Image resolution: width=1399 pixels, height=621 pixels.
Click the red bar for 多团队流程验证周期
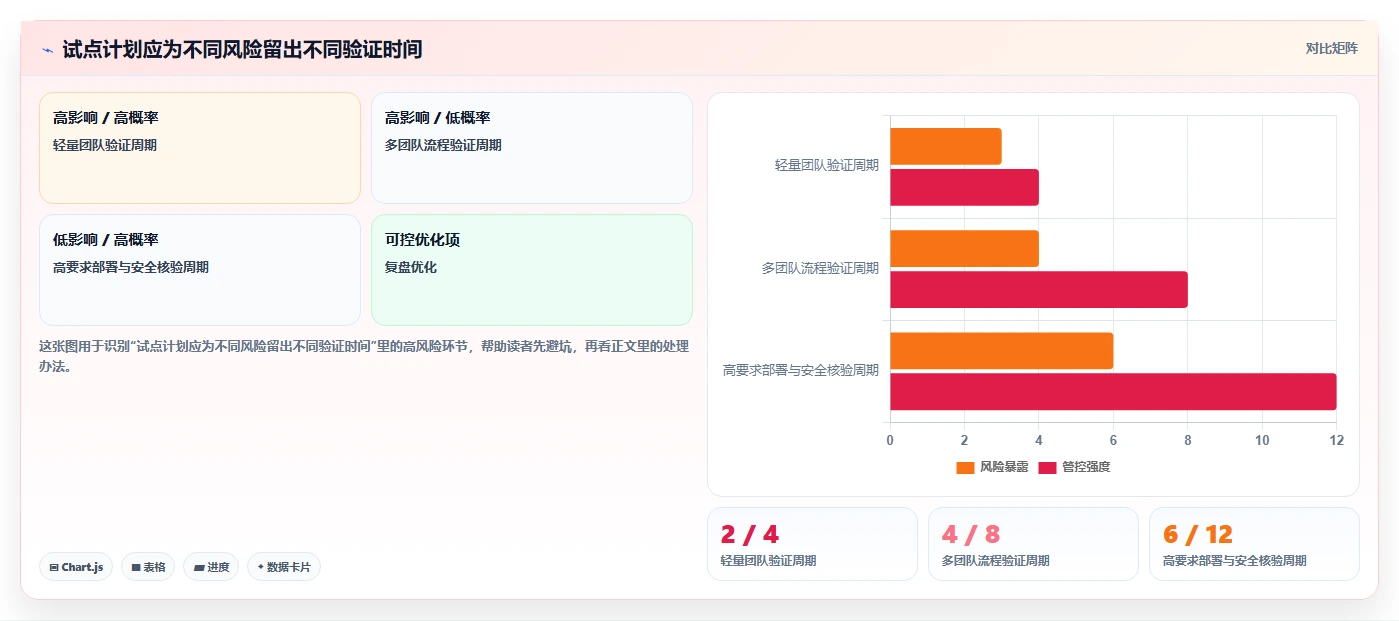(x=1039, y=289)
